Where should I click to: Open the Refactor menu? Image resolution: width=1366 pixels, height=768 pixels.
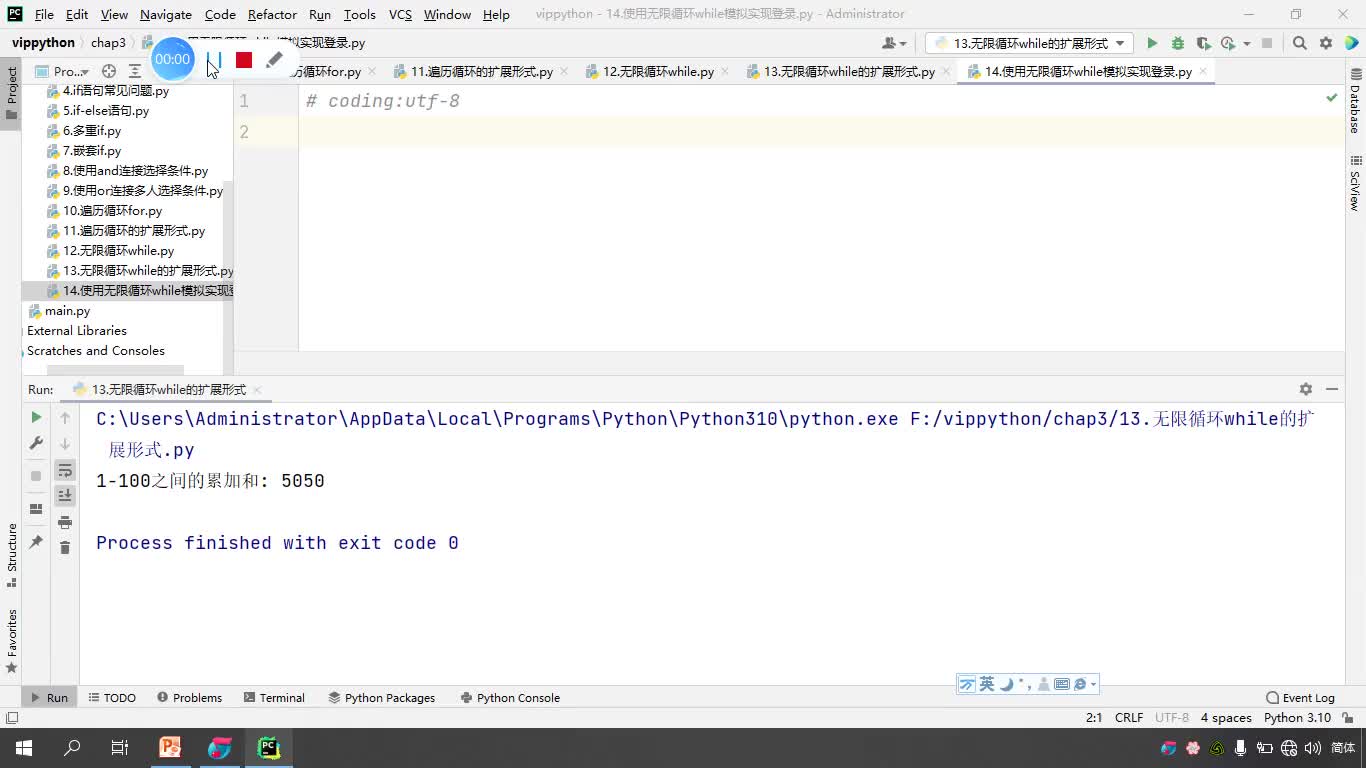point(272,14)
